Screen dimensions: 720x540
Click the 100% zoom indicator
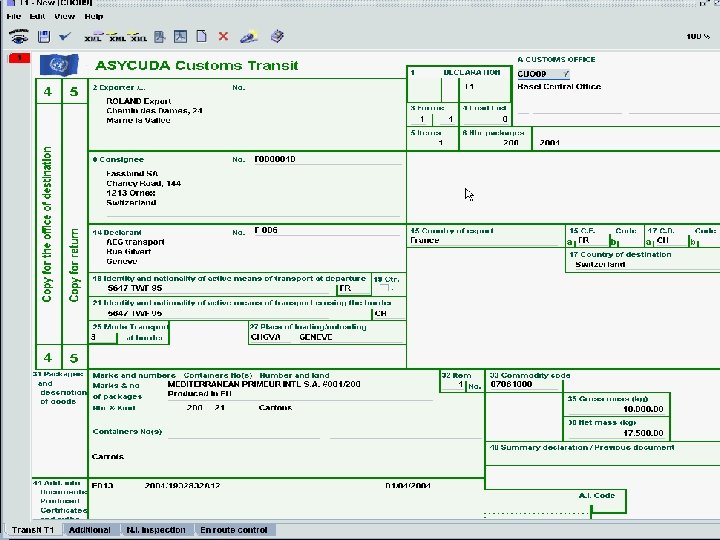(698, 36)
